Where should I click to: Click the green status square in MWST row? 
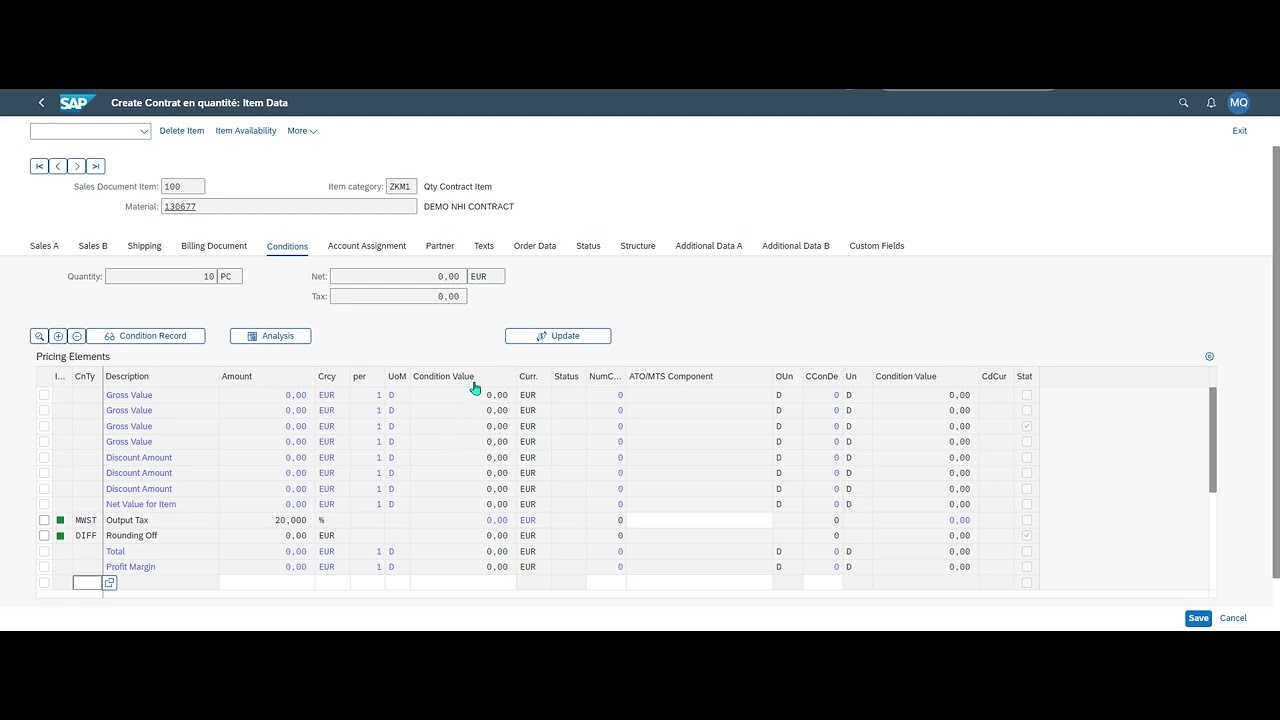coord(60,520)
